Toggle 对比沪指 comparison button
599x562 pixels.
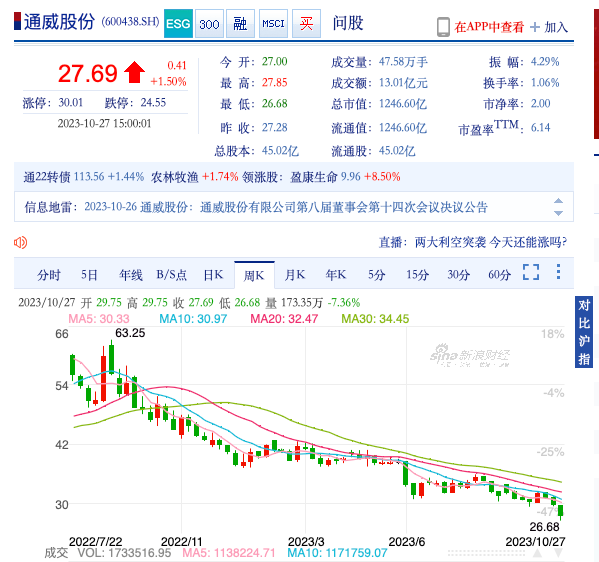tap(584, 332)
